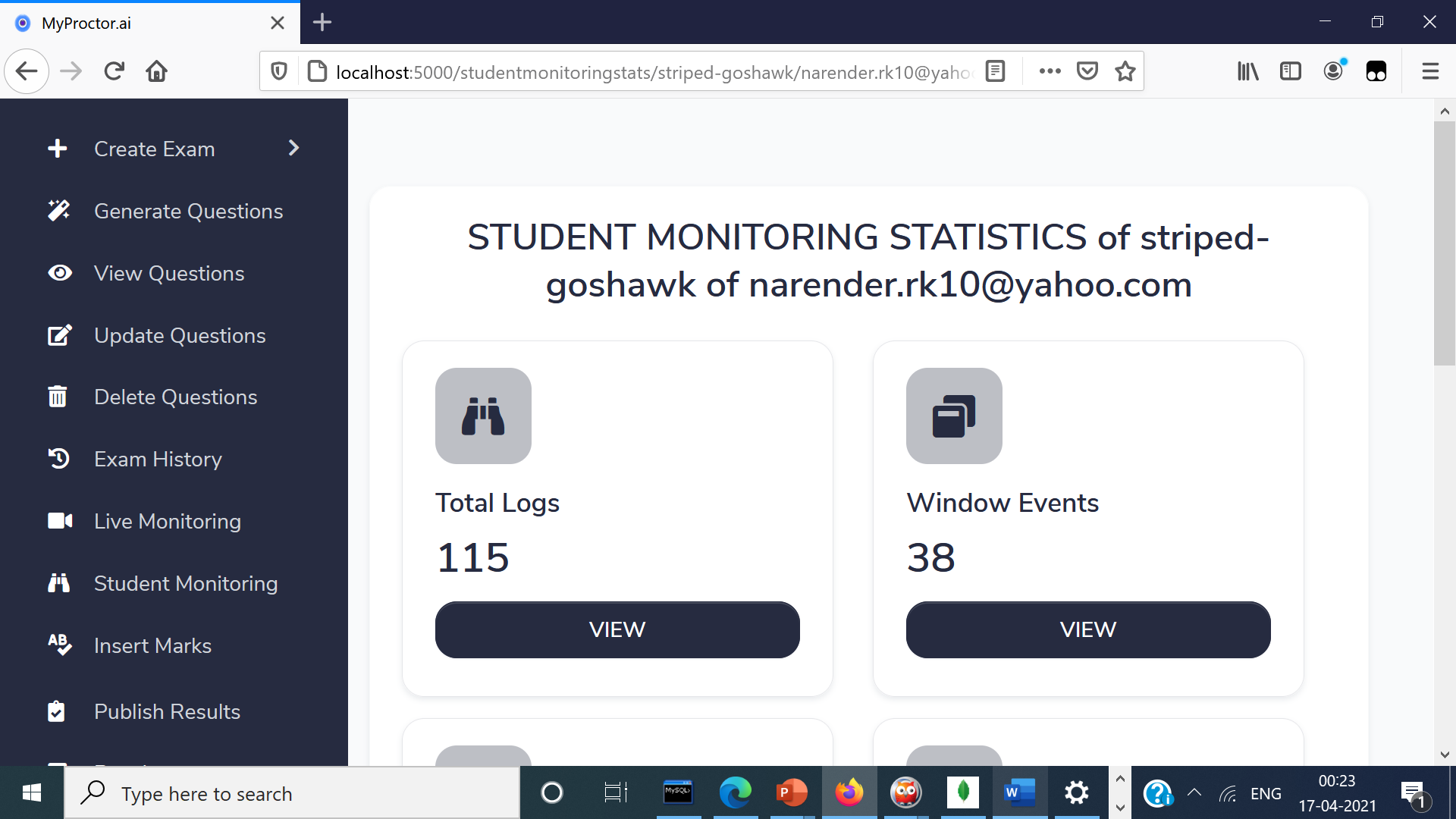Screen dimensions: 1456x819
Task: Click the page vertical scrollbar thumb
Action: click(1444, 243)
